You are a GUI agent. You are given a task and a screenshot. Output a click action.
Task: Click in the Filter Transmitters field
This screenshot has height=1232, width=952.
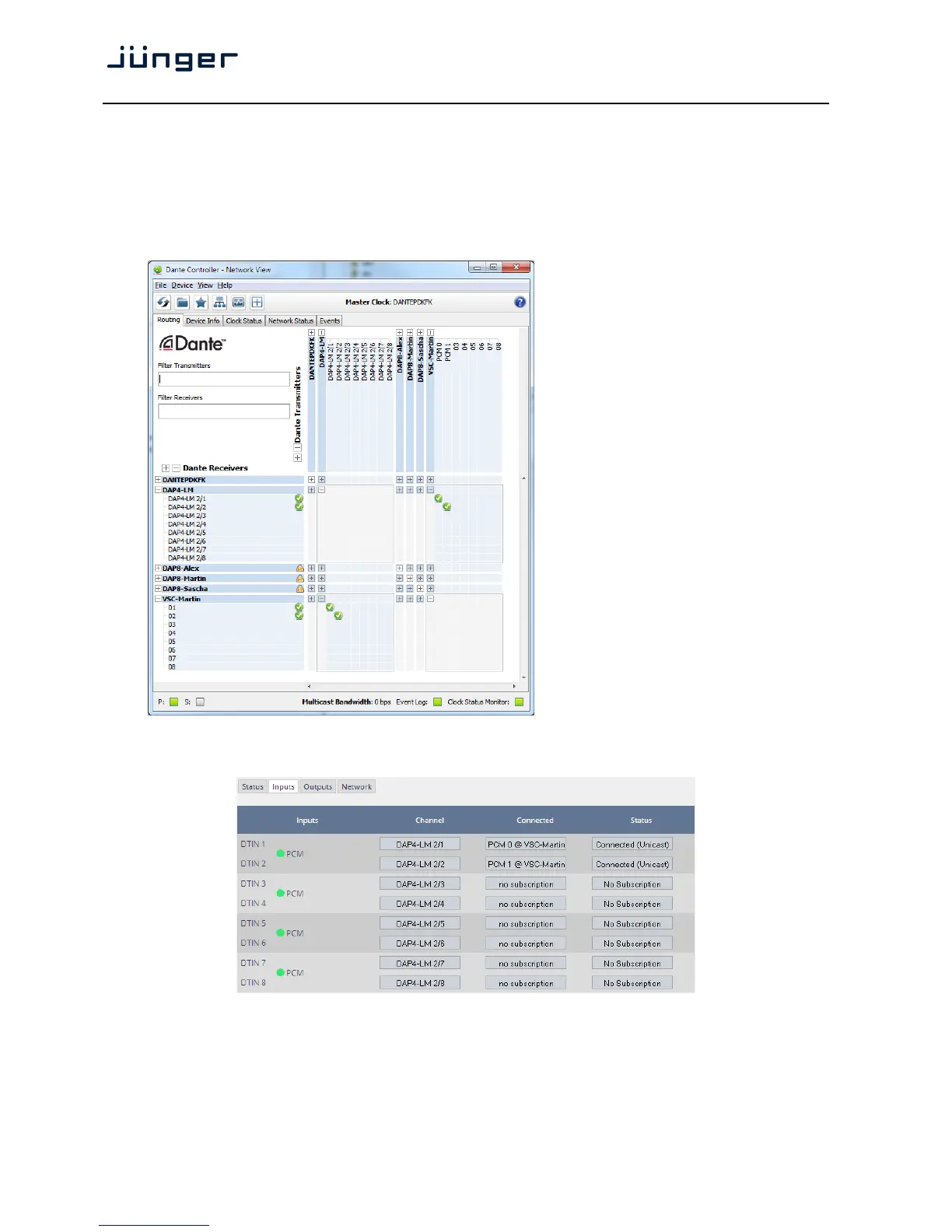click(x=224, y=379)
